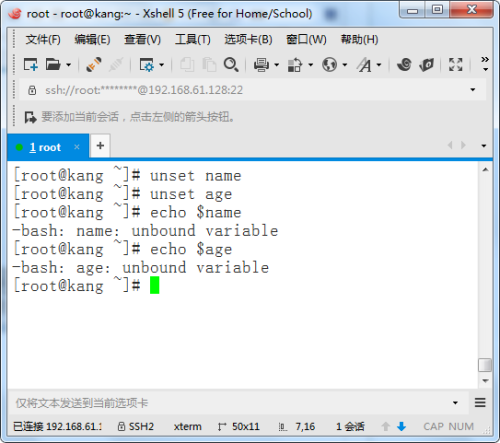Open the 工具(T) menu
The width and height of the screenshot is (500, 443).
[x=193, y=39]
